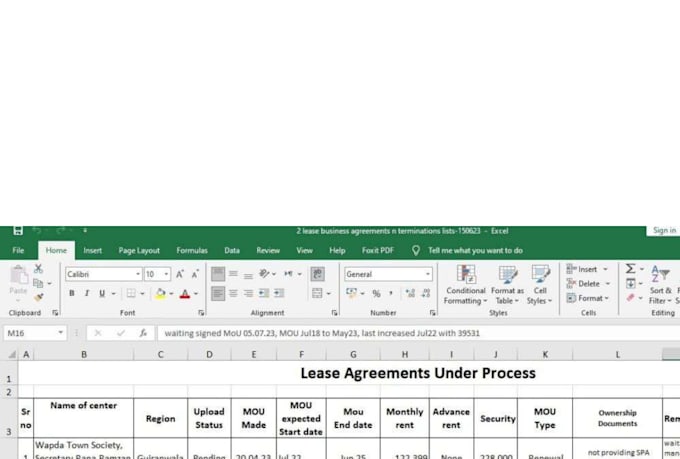Image resolution: width=680 pixels, height=459 pixels.
Task: Decrease font size with the smaller A
Action: pyautogui.click(x=195, y=274)
